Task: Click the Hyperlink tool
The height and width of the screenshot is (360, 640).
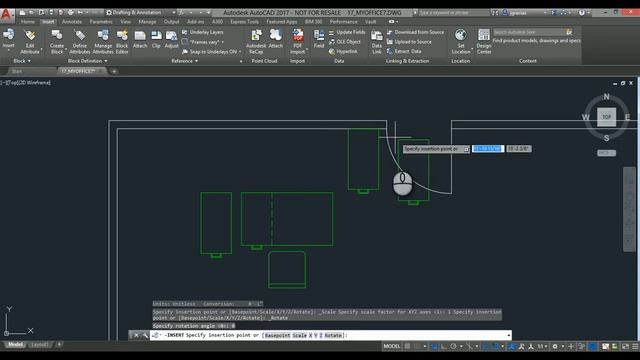Action: pos(343,51)
